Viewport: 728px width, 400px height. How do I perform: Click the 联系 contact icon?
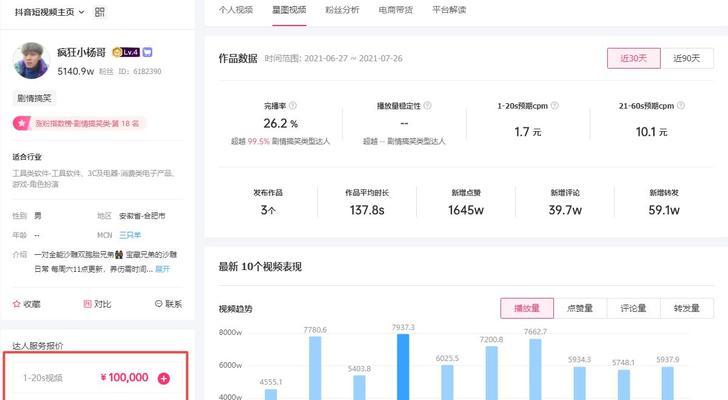159,303
